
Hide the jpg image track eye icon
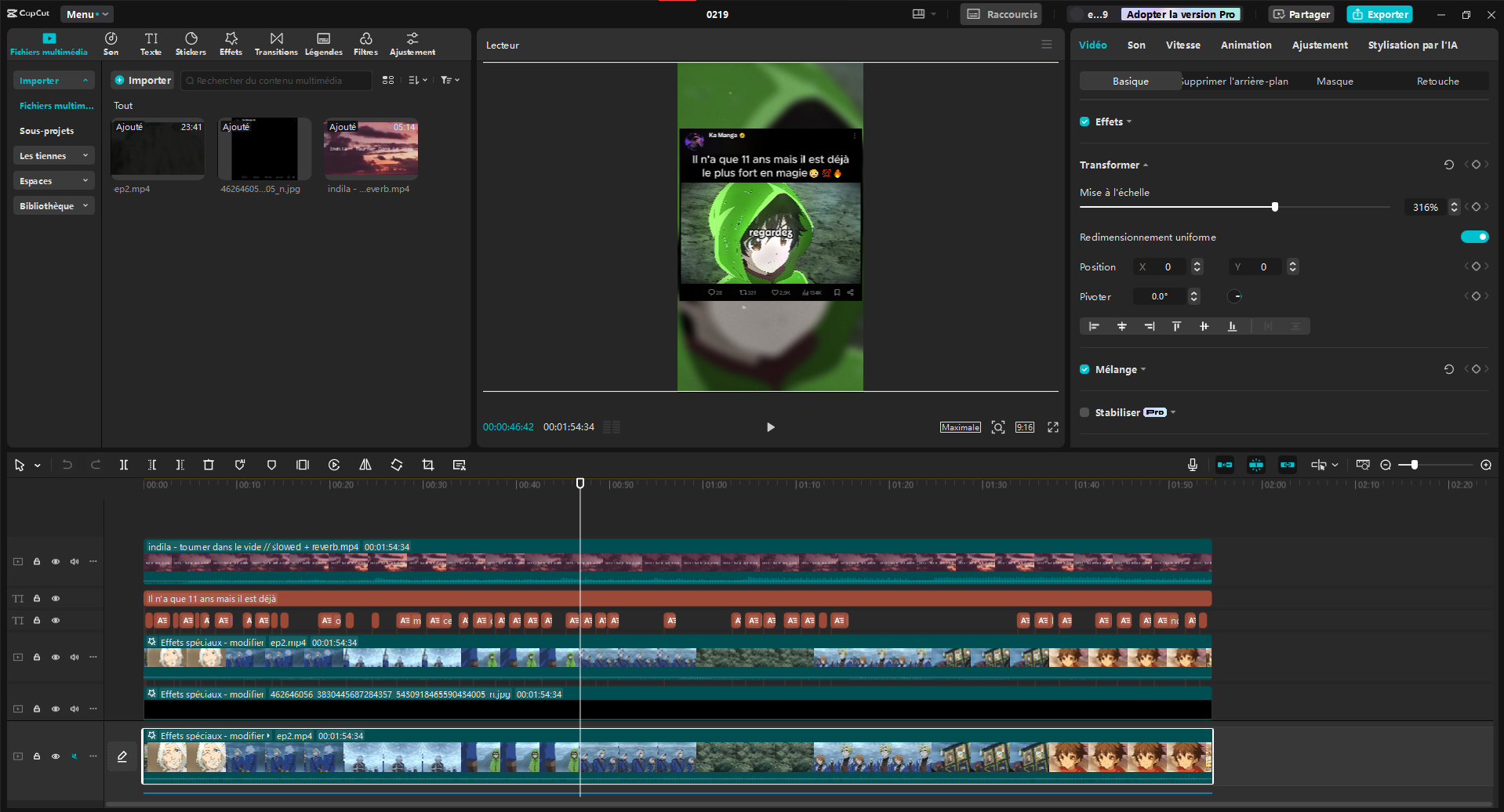point(56,709)
